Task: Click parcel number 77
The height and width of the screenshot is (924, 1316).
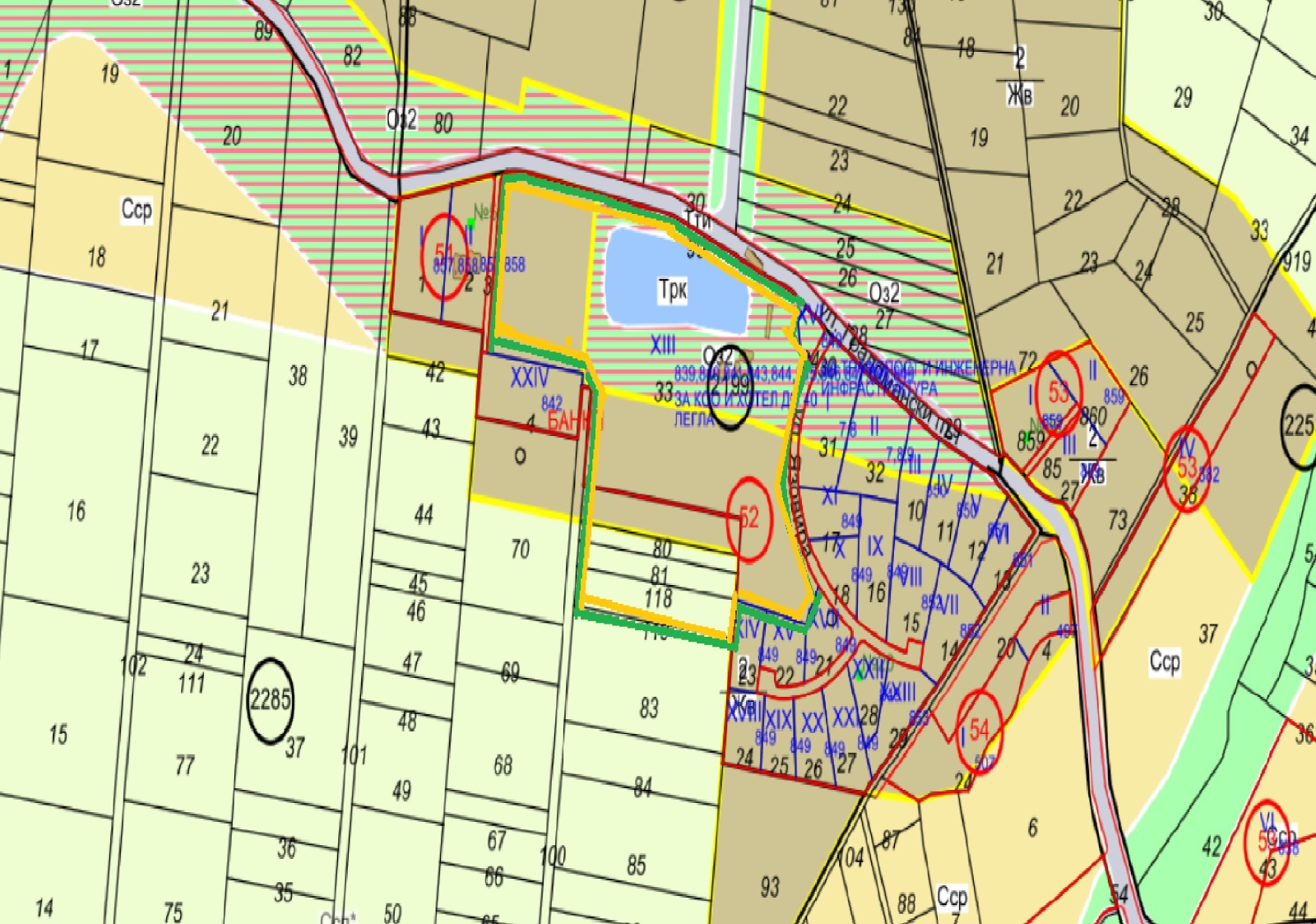Action: (184, 765)
